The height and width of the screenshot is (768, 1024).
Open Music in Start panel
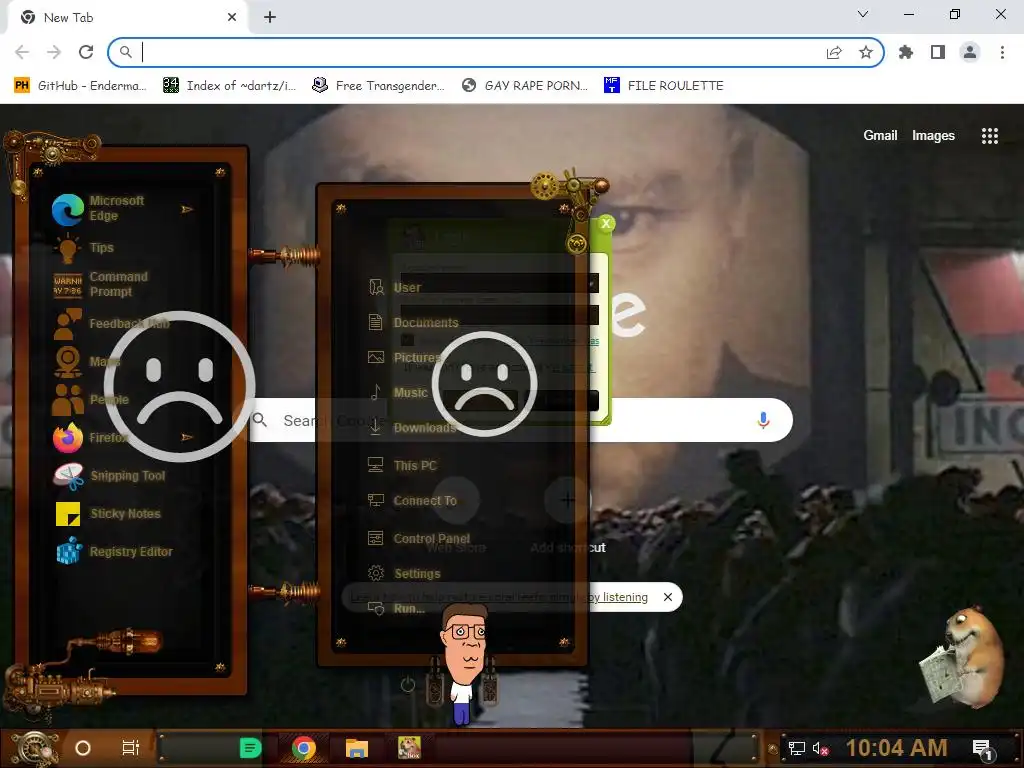(x=398, y=392)
